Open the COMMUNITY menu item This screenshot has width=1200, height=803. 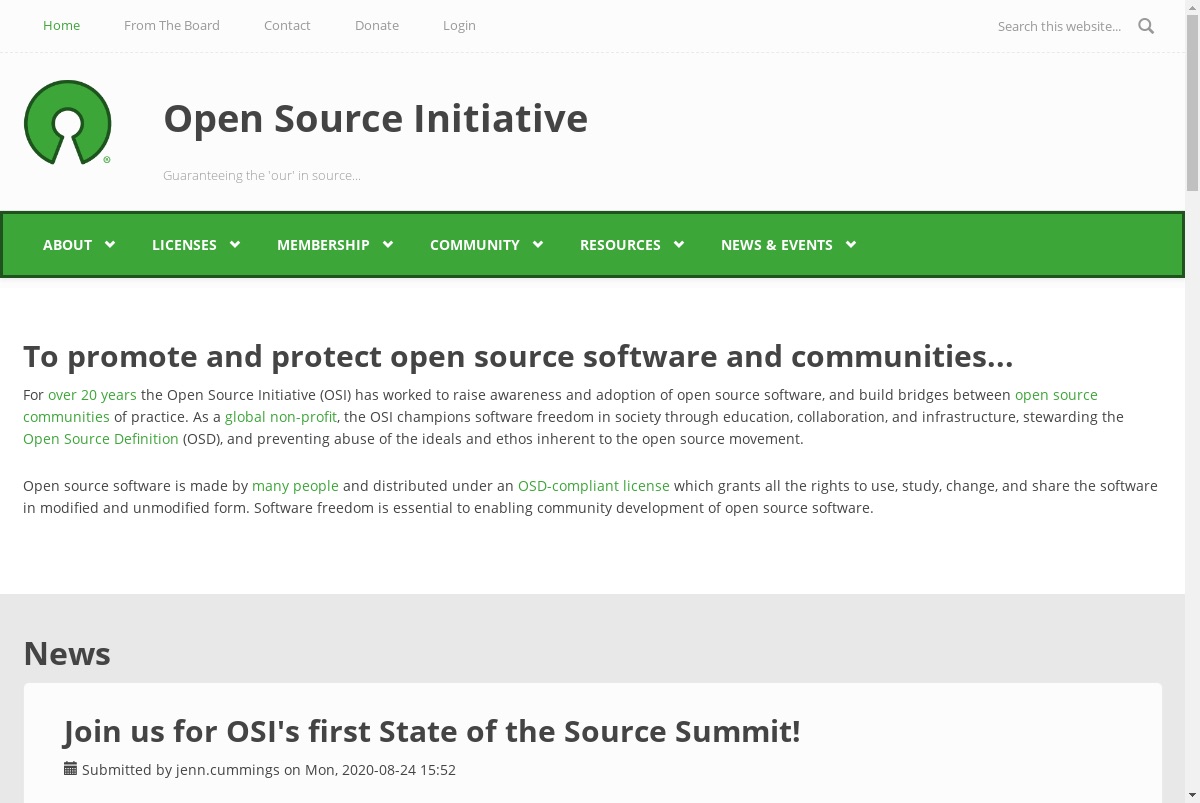pos(475,245)
